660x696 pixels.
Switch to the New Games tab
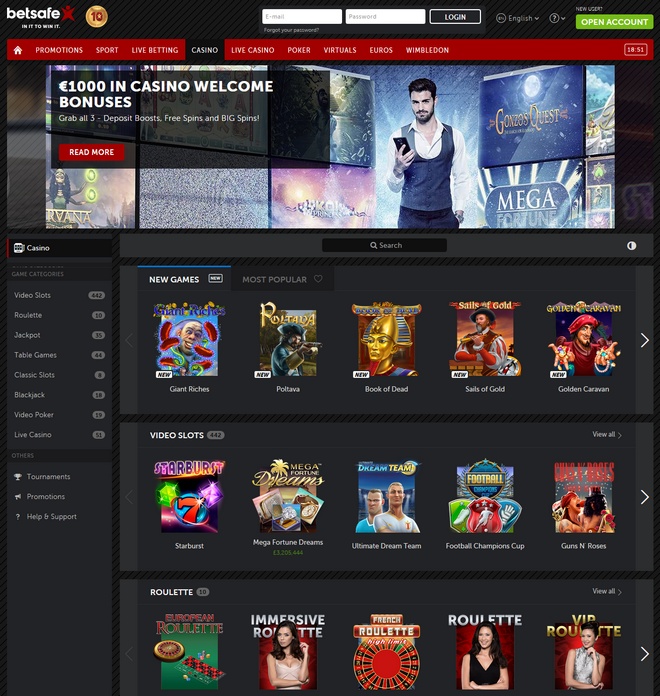click(184, 279)
